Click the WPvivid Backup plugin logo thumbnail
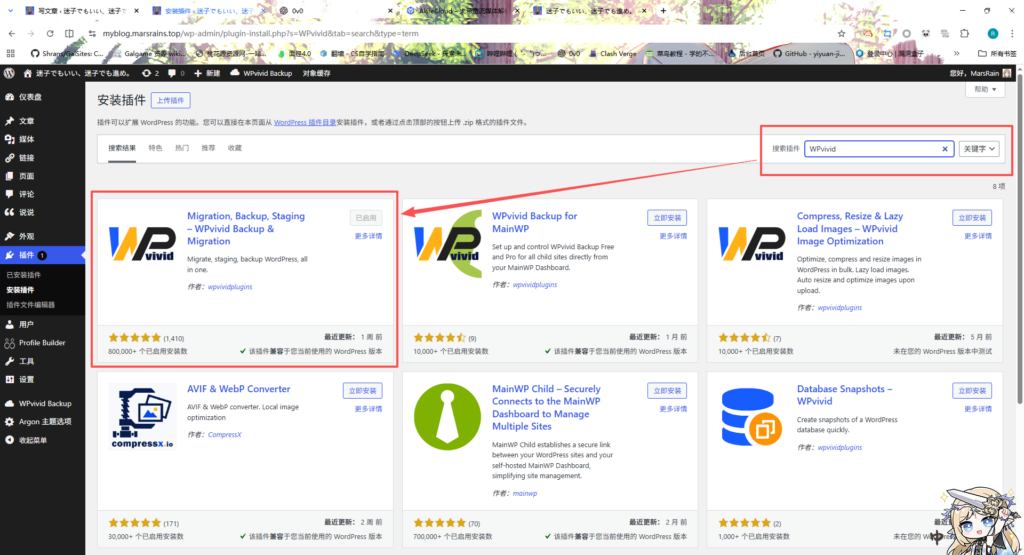The width and height of the screenshot is (1024, 555). click(x=143, y=243)
